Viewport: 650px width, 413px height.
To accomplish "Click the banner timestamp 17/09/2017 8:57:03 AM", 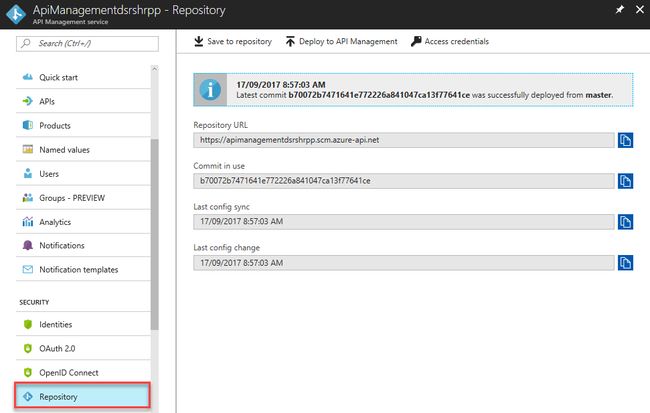I will click(x=281, y=85).
